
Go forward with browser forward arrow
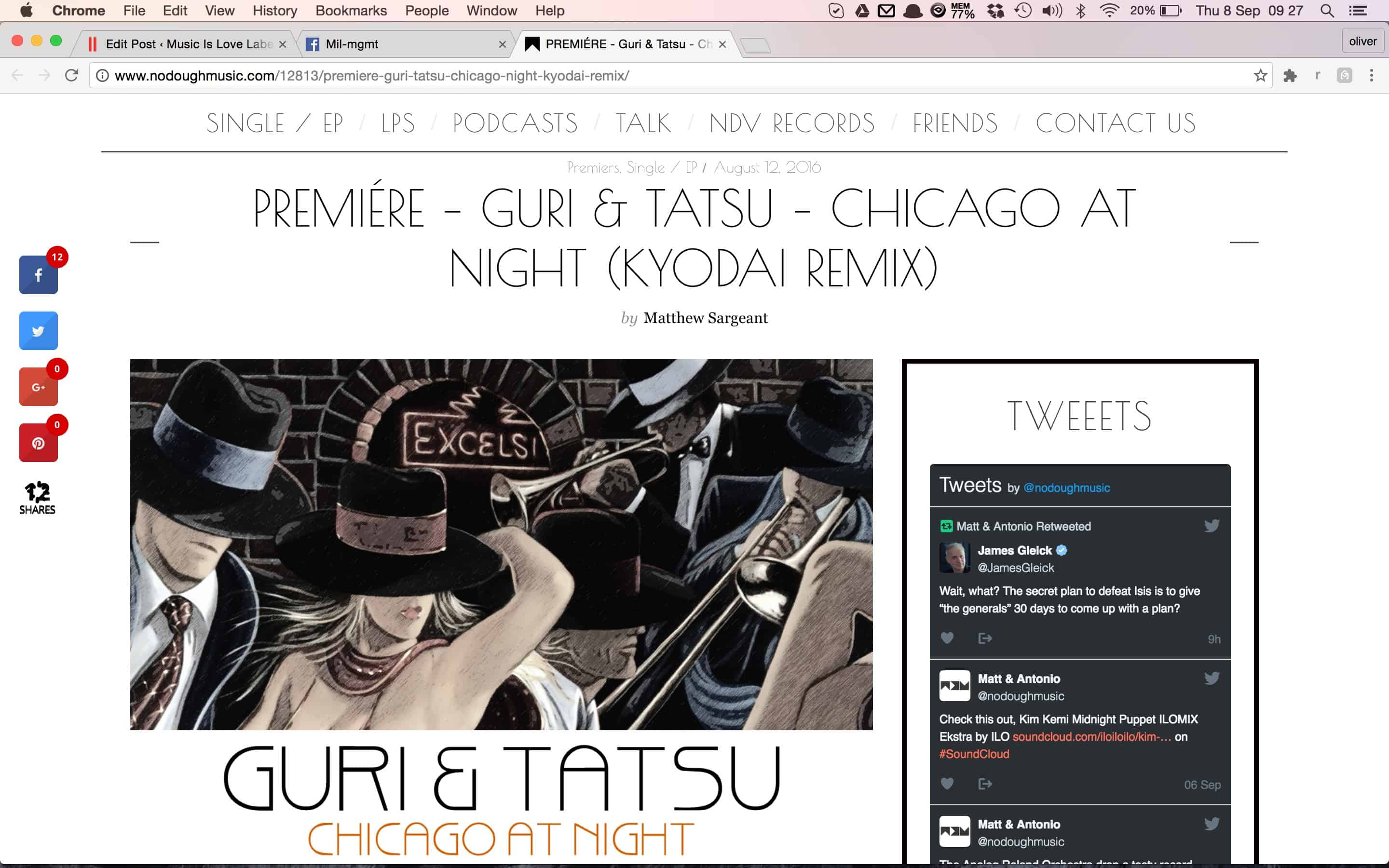(44, 75)
